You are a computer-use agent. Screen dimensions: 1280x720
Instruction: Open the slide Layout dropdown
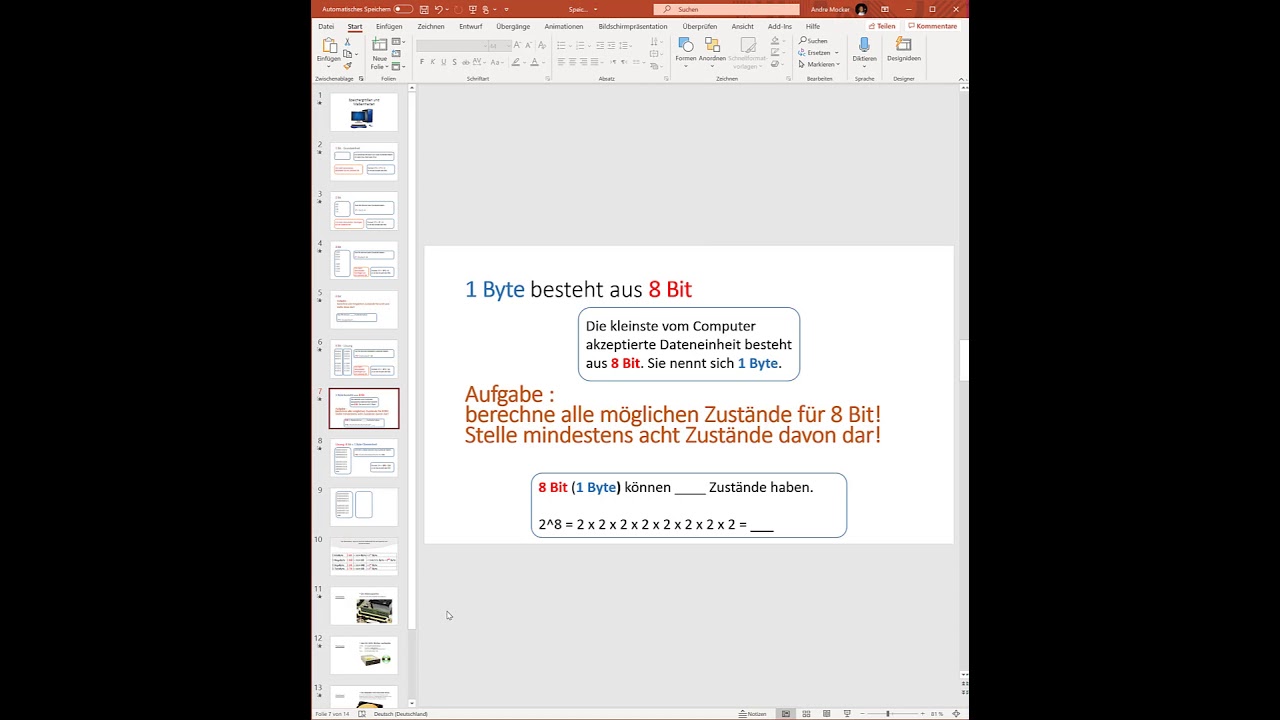399,42
